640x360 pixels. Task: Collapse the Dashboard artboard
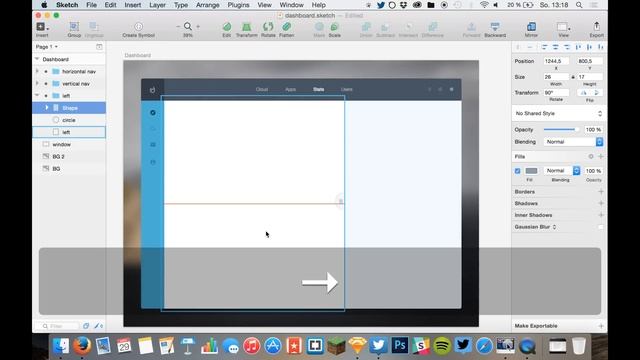pyautogui.click(x=37, y=59)
